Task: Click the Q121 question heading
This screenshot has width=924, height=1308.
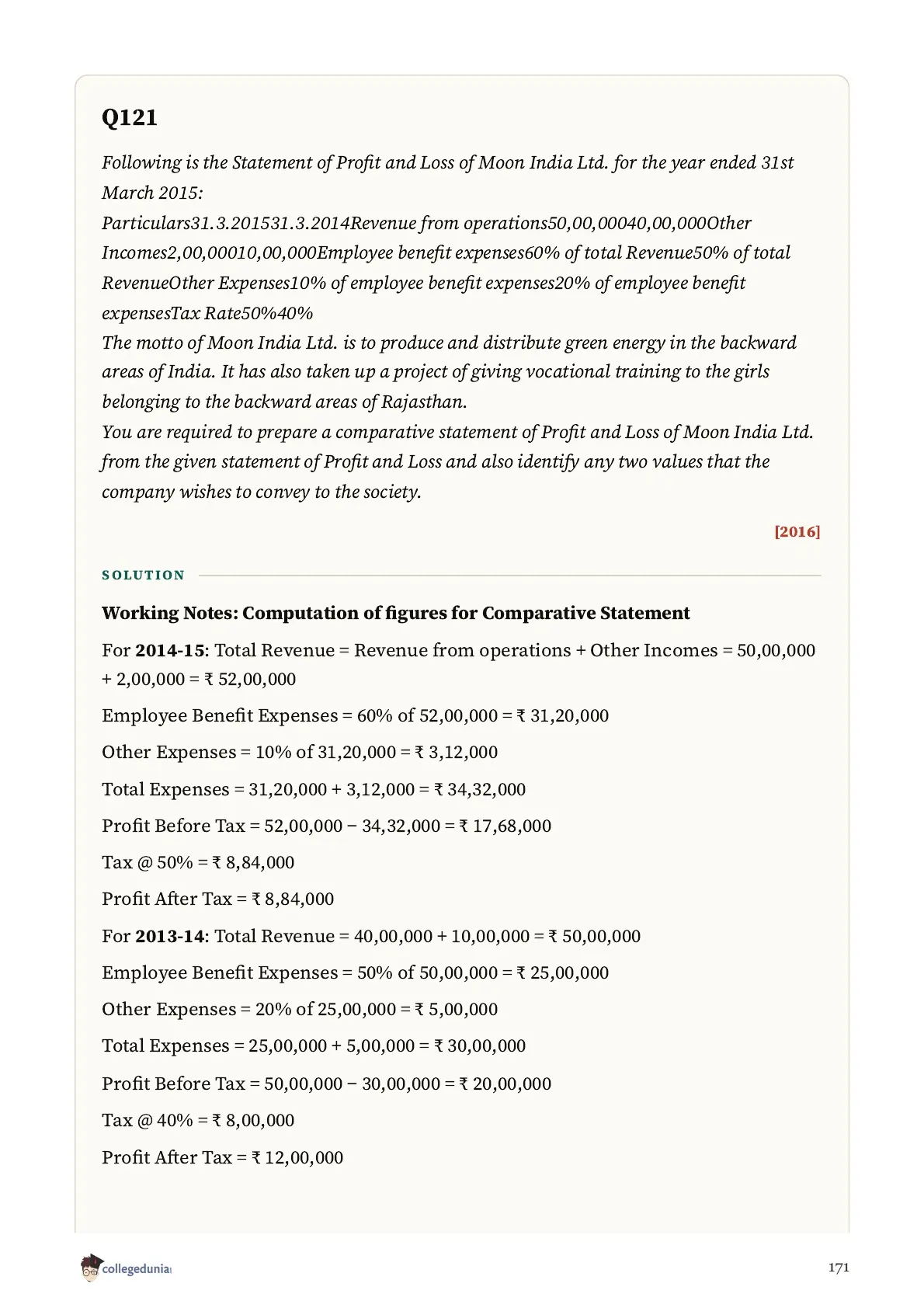Action: (130, 117)
